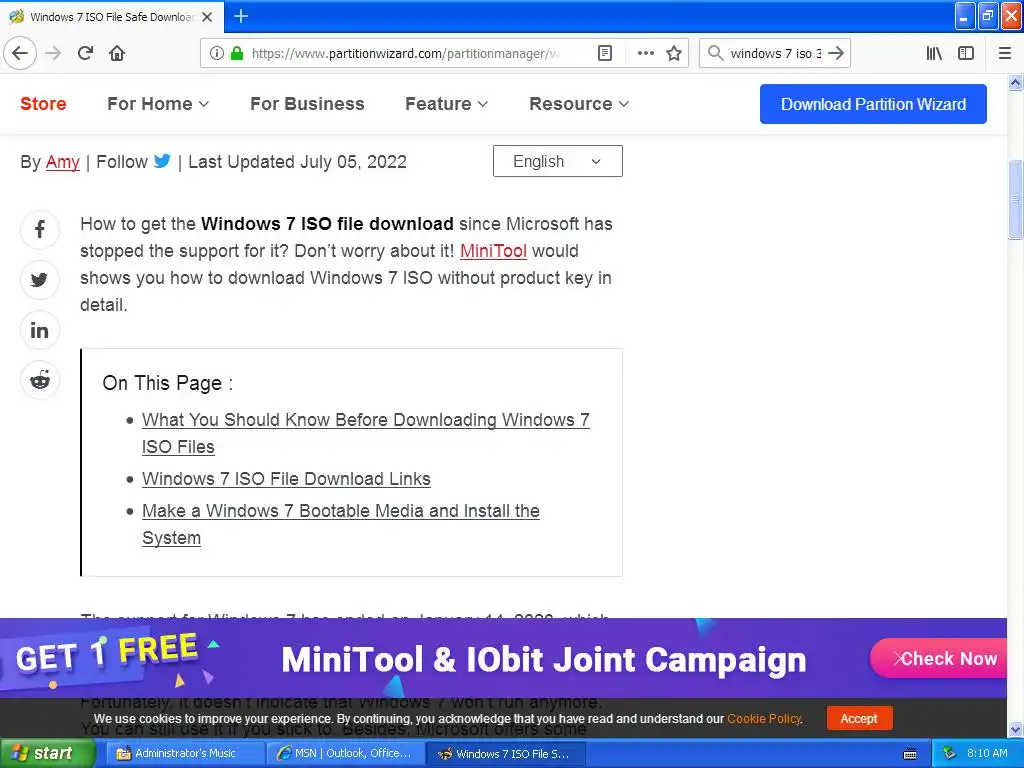Screen dimensions: 1024x768
Task: Share article on Twitter
Action: point(40,280)
